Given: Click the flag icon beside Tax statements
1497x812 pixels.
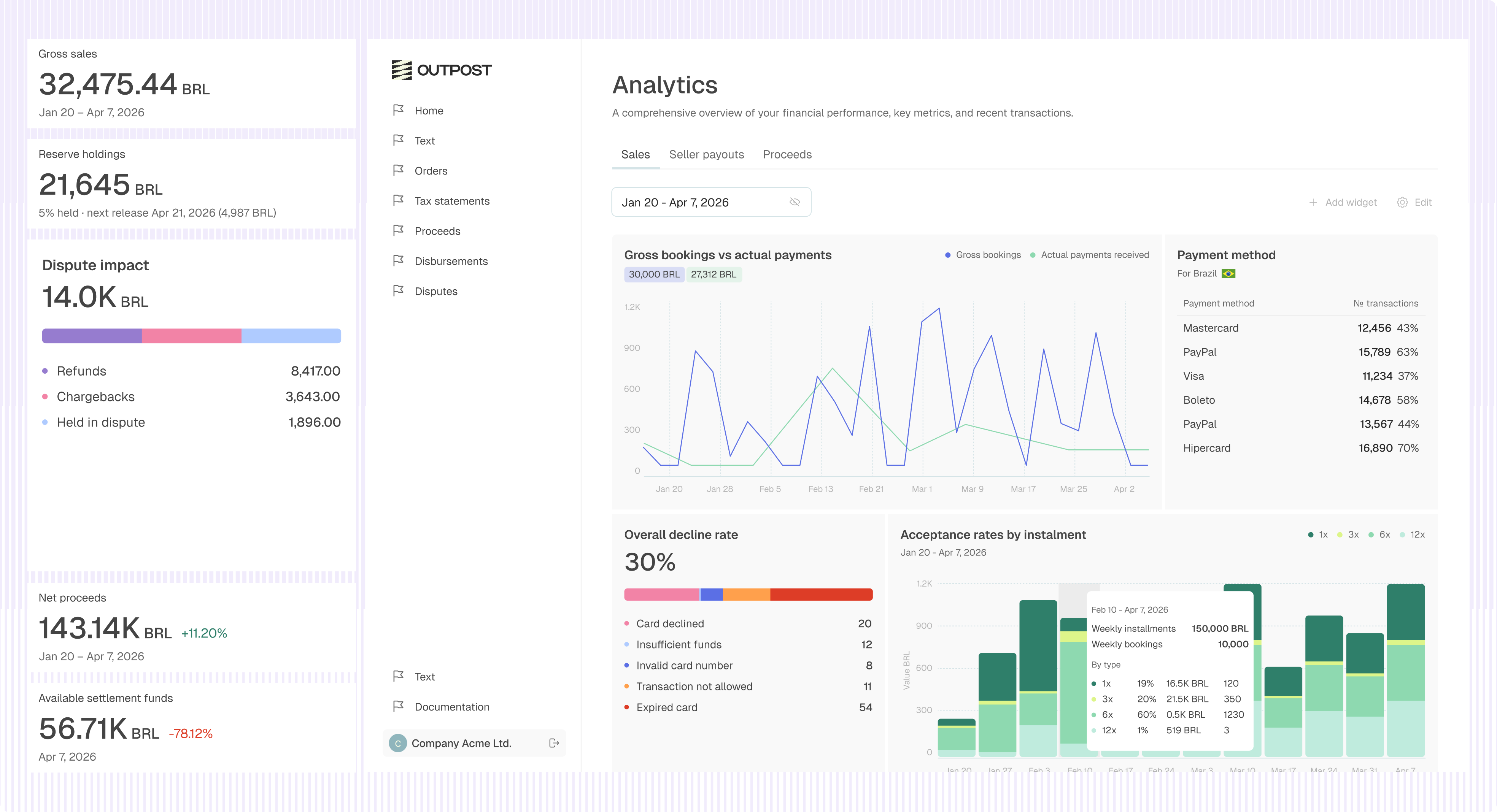Looking at the screenshot, I should (398, 200).
